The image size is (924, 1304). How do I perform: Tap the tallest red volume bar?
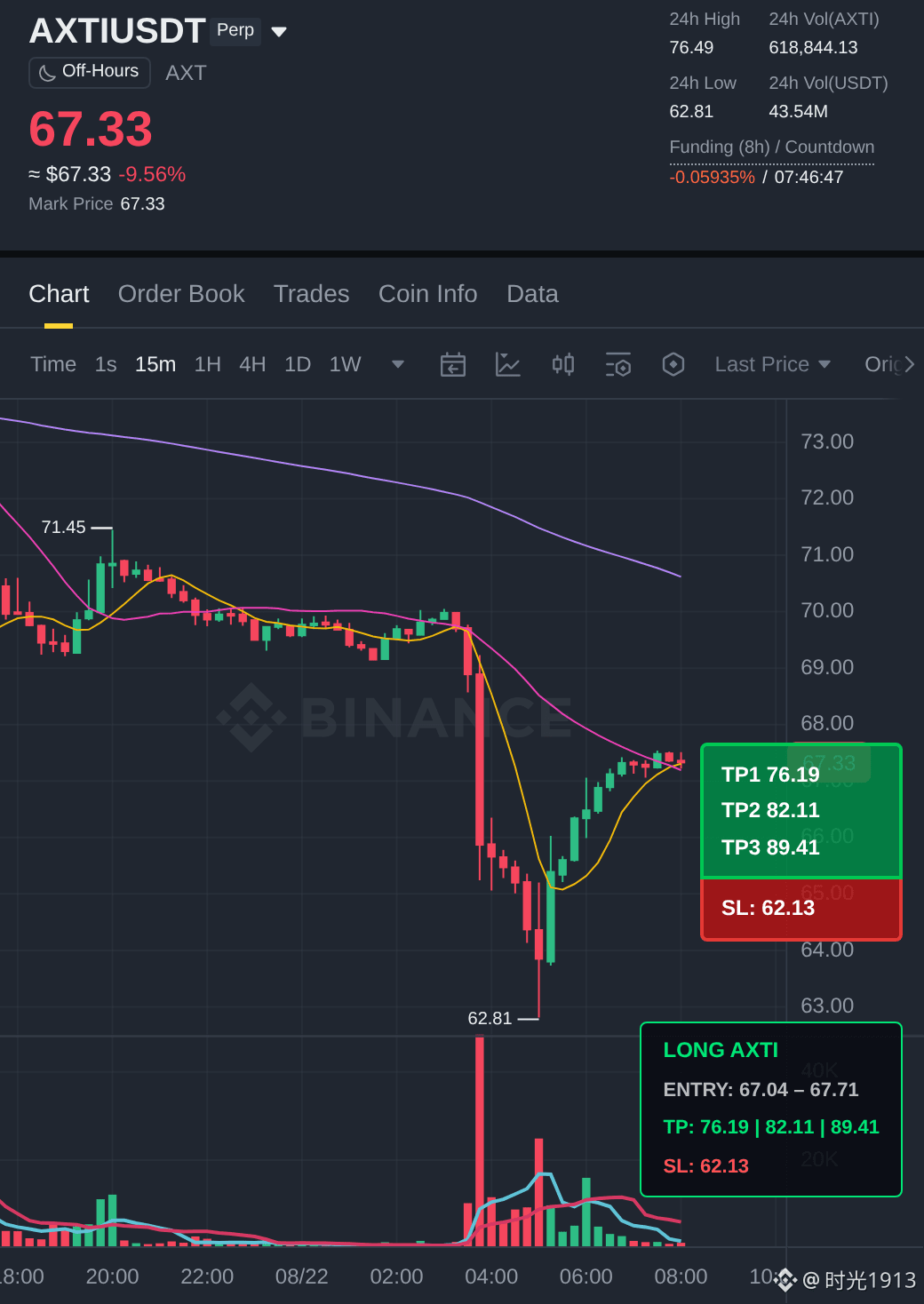(x=480, y=1141)
